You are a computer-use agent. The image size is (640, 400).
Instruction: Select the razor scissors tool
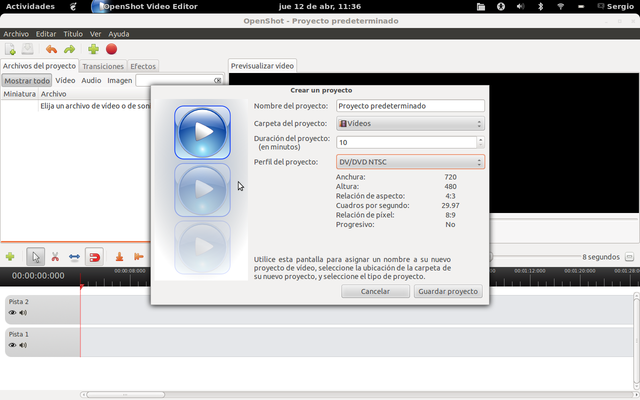[55, 257]
